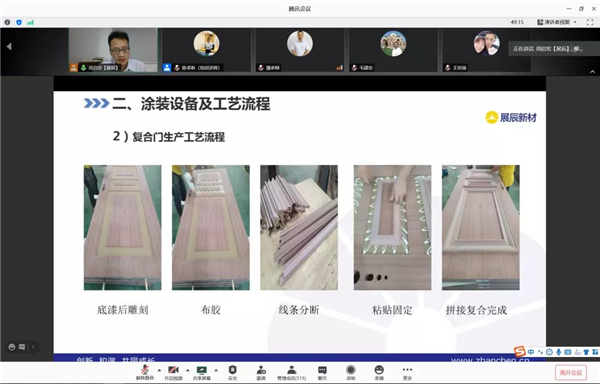Image resolution: width=600 pixels, height=384 pixels.
Task: Open the speaker view (演讲者视图) dropdown
Action: click(x=557, y=22)
